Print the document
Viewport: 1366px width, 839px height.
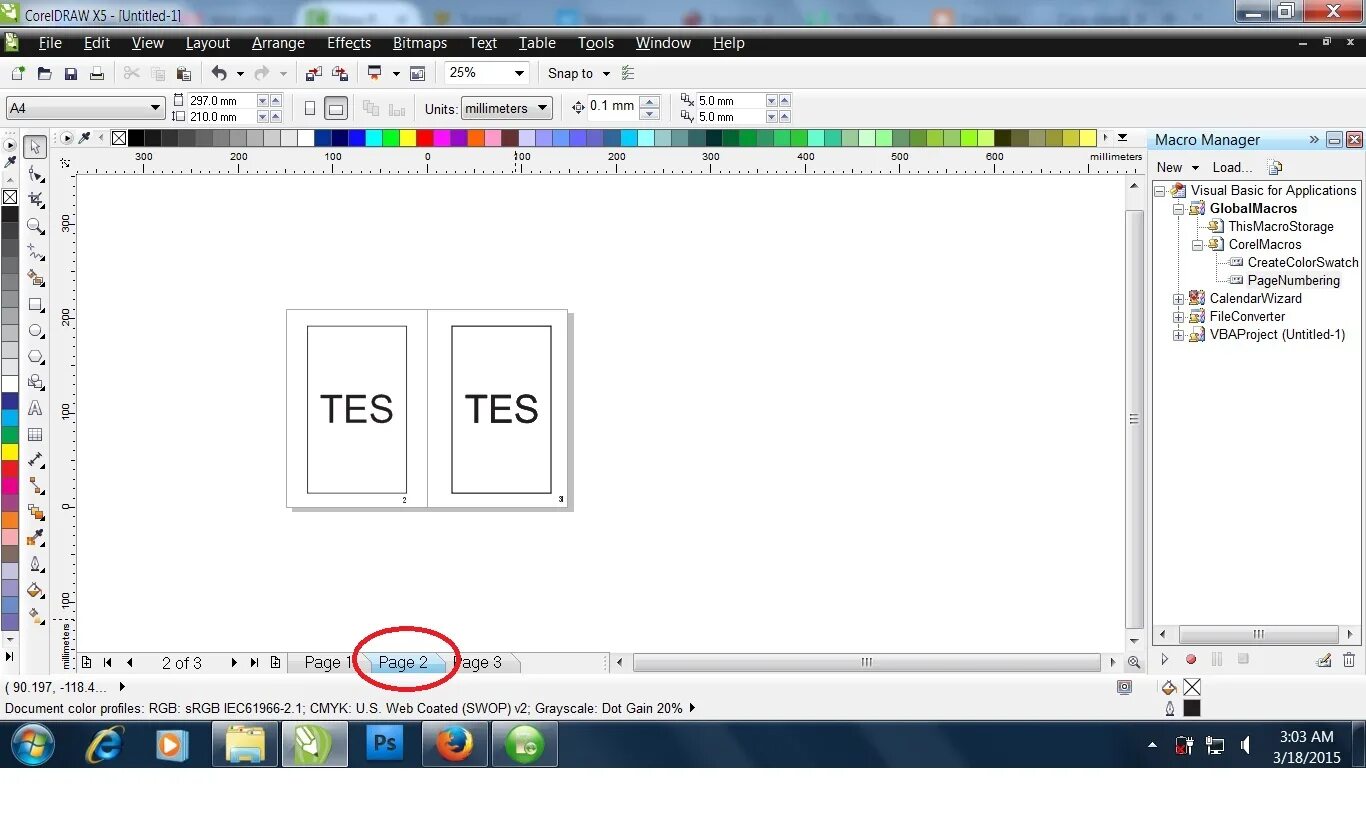point(97,73)
